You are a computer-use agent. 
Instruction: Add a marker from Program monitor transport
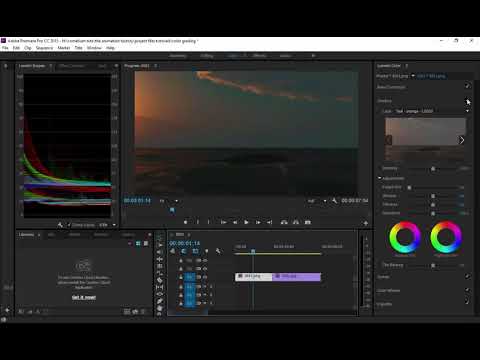(x=186, y=222)
